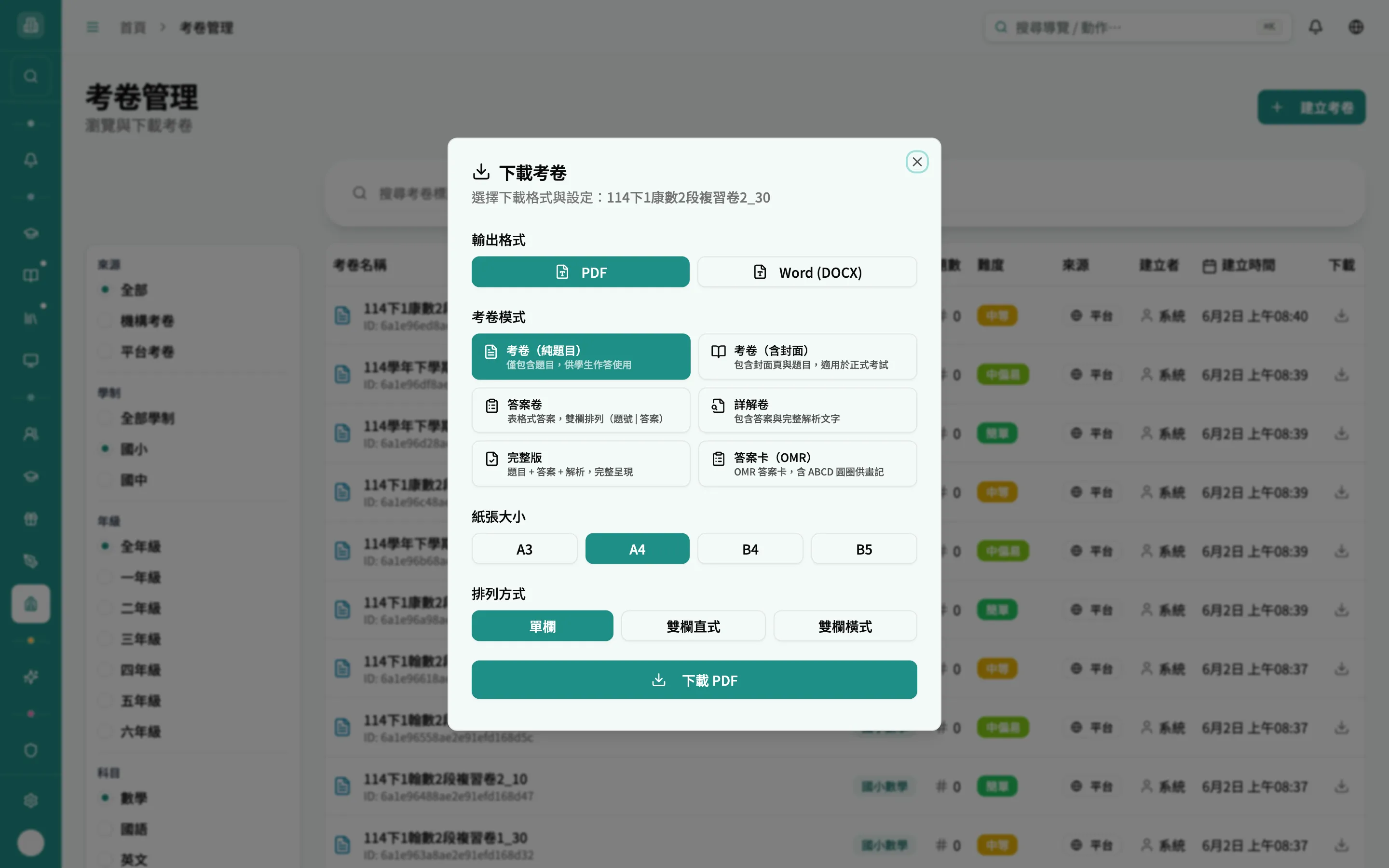Click the 建立考卷 button

1311,108
